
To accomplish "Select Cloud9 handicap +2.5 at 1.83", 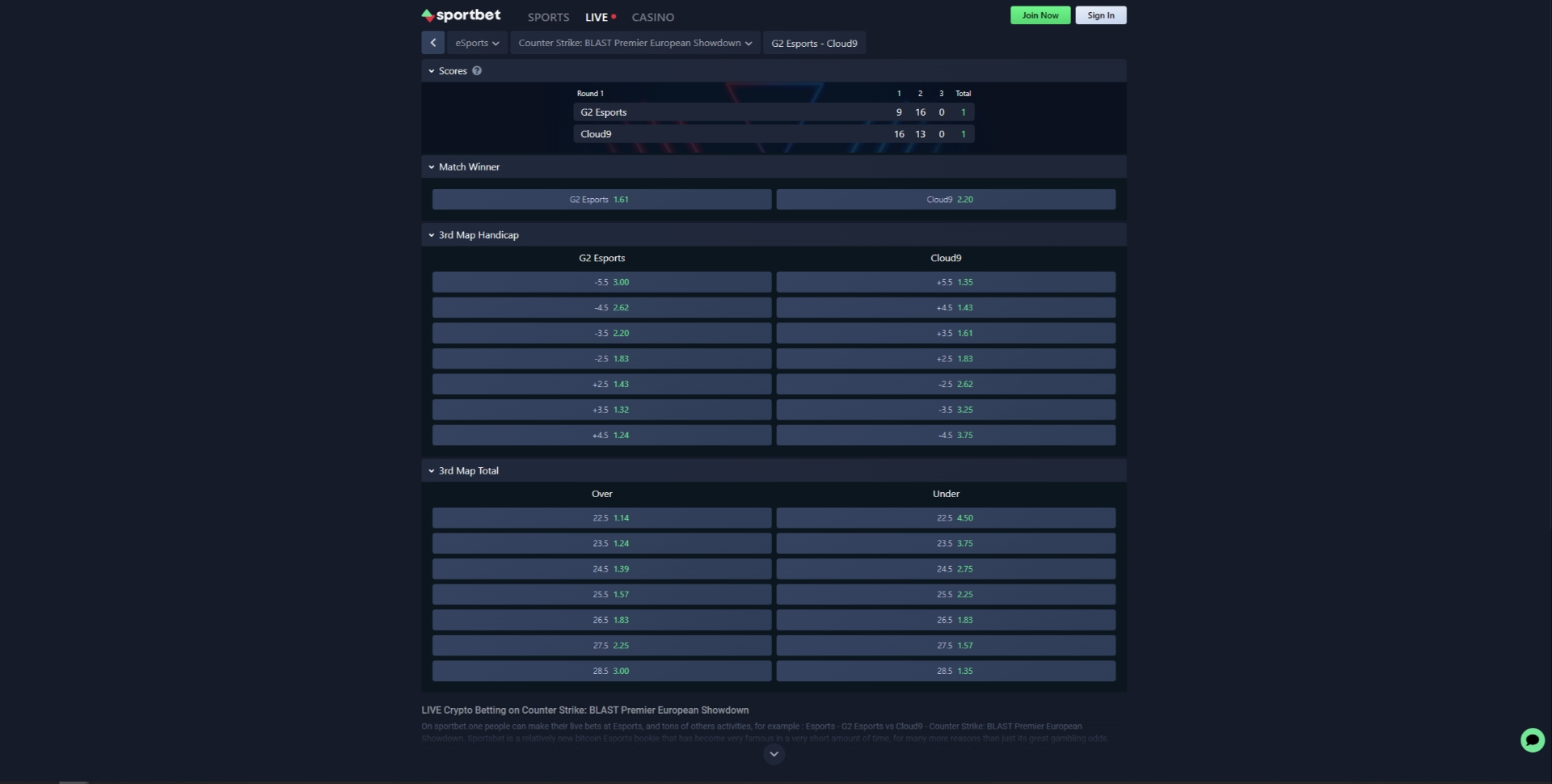I will [x=946, y=359].
